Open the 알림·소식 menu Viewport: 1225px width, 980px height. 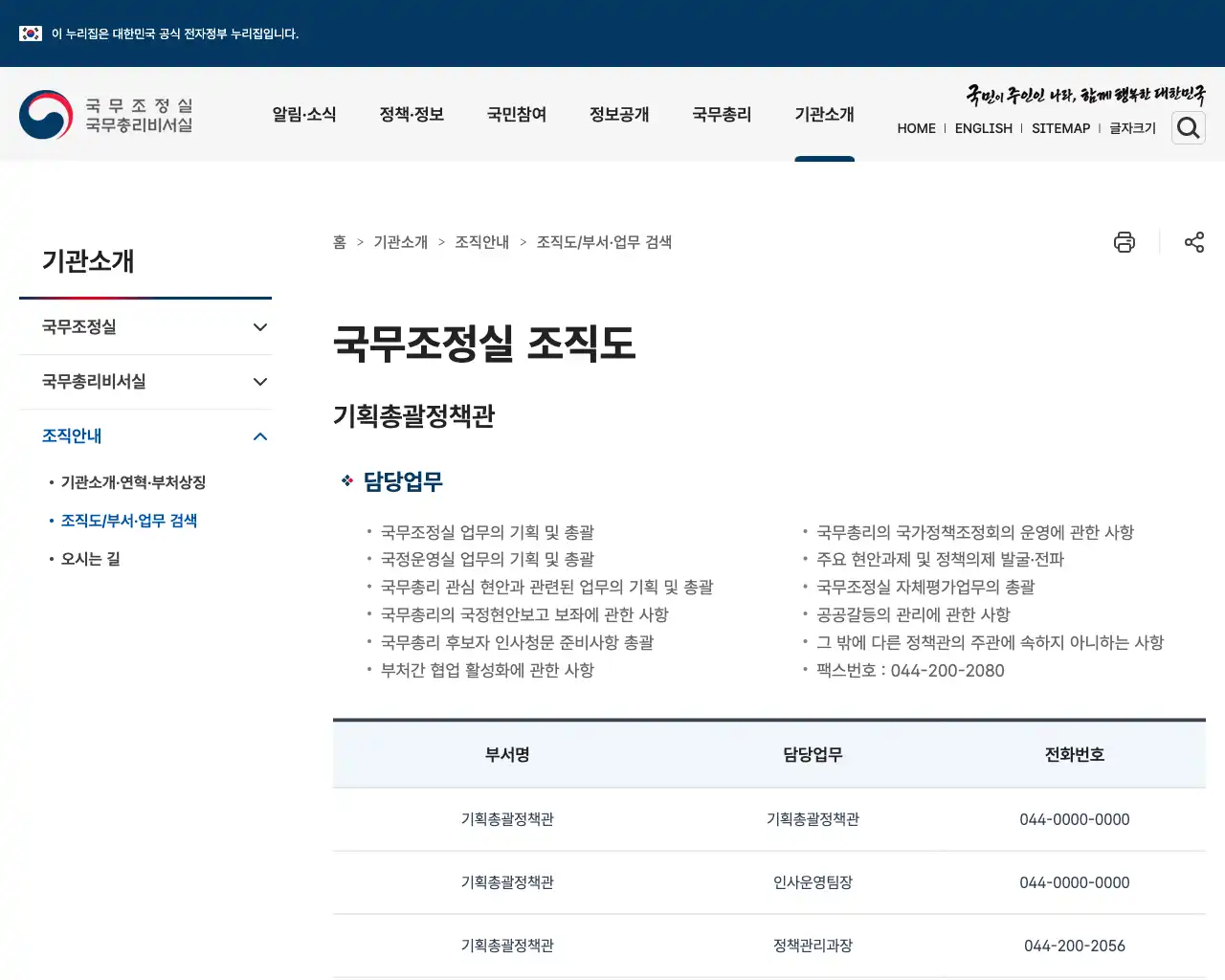tap(304, 115)
